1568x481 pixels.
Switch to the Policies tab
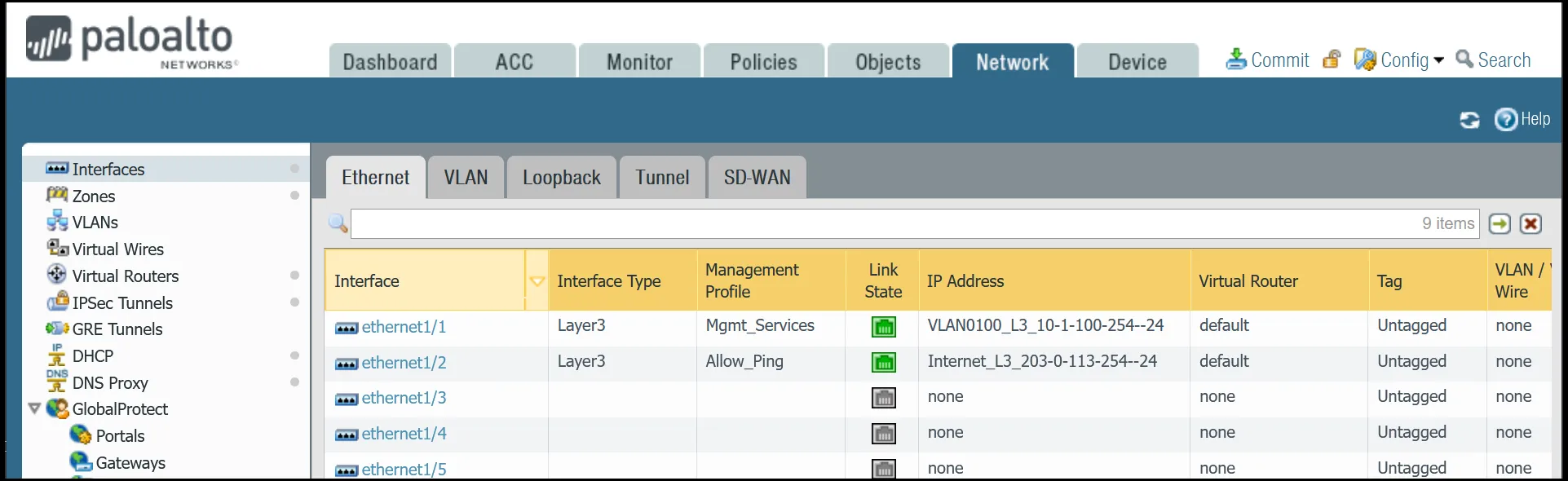763,62
